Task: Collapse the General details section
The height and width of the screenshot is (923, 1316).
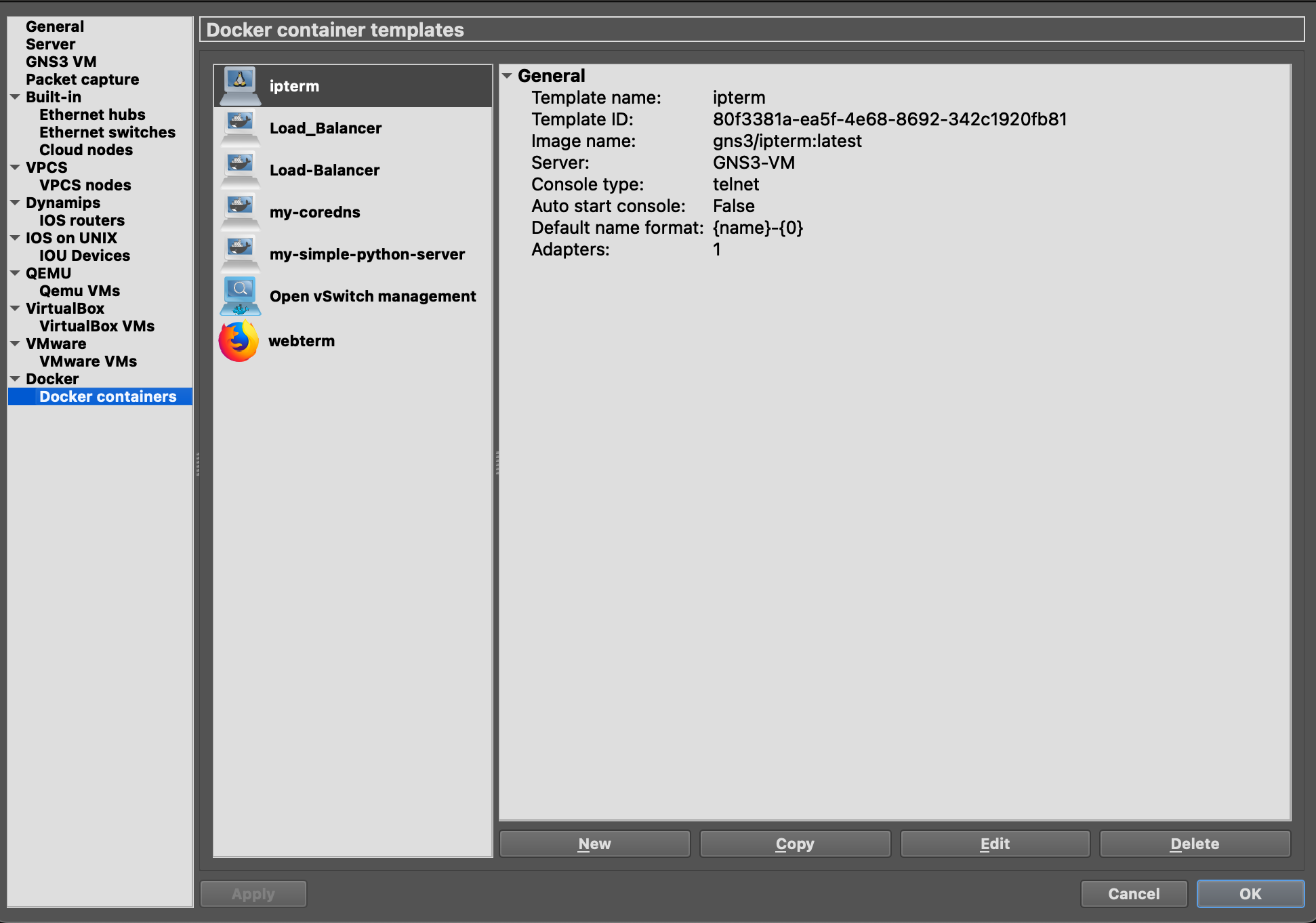Action: pyautogui.click(x=507, y=76)
